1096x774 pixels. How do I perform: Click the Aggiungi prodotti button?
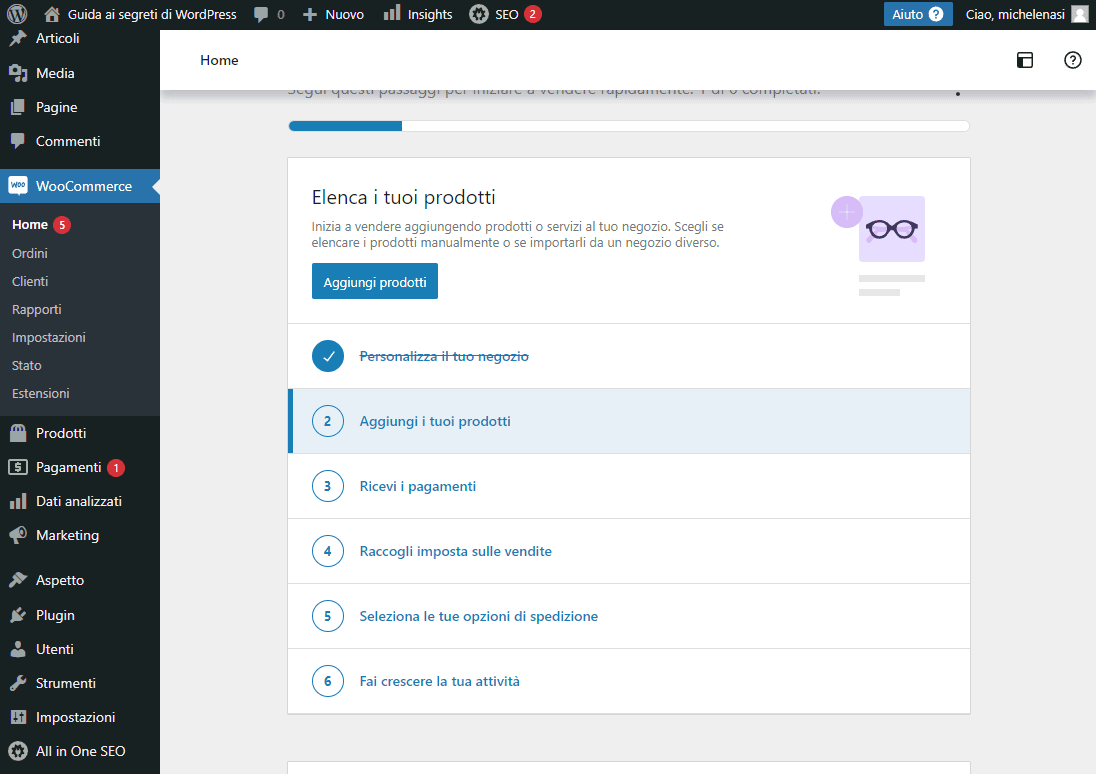[375, 281]
